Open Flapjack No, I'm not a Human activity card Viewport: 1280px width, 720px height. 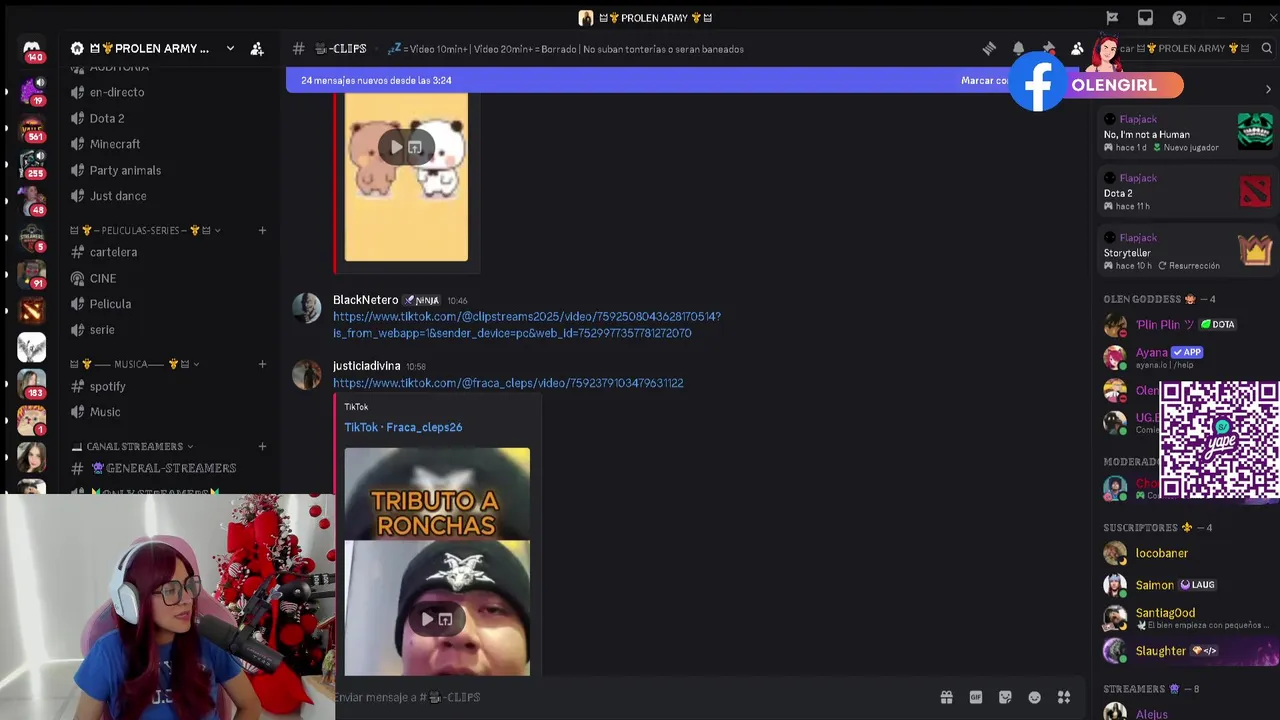click(1187, 133)
